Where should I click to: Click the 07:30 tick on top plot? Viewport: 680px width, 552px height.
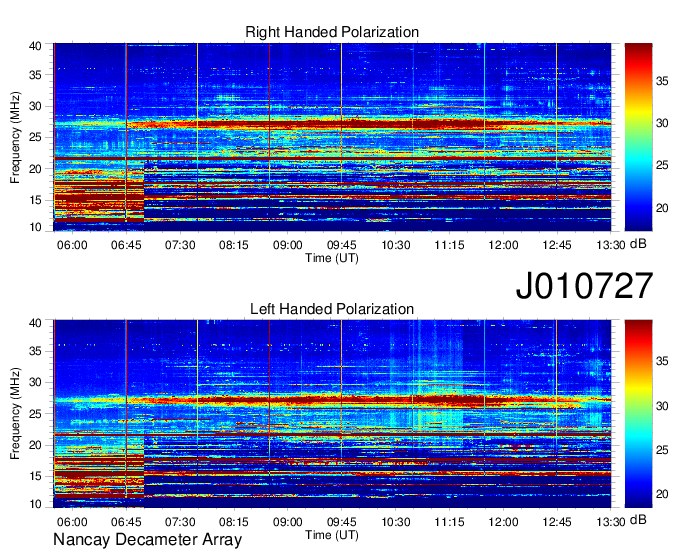(x=180, y=245)
